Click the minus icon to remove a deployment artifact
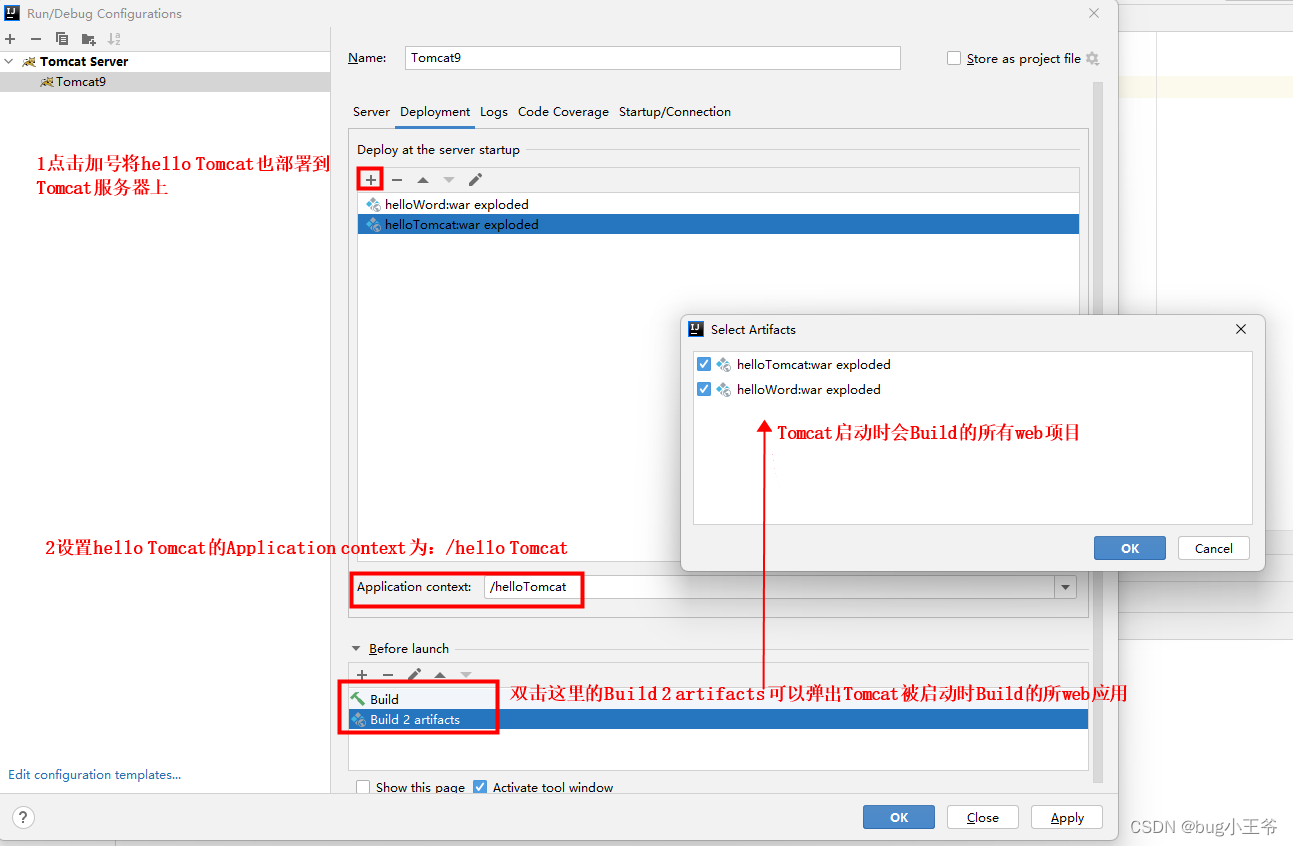The image size is (1293, 846). point(396,179)
